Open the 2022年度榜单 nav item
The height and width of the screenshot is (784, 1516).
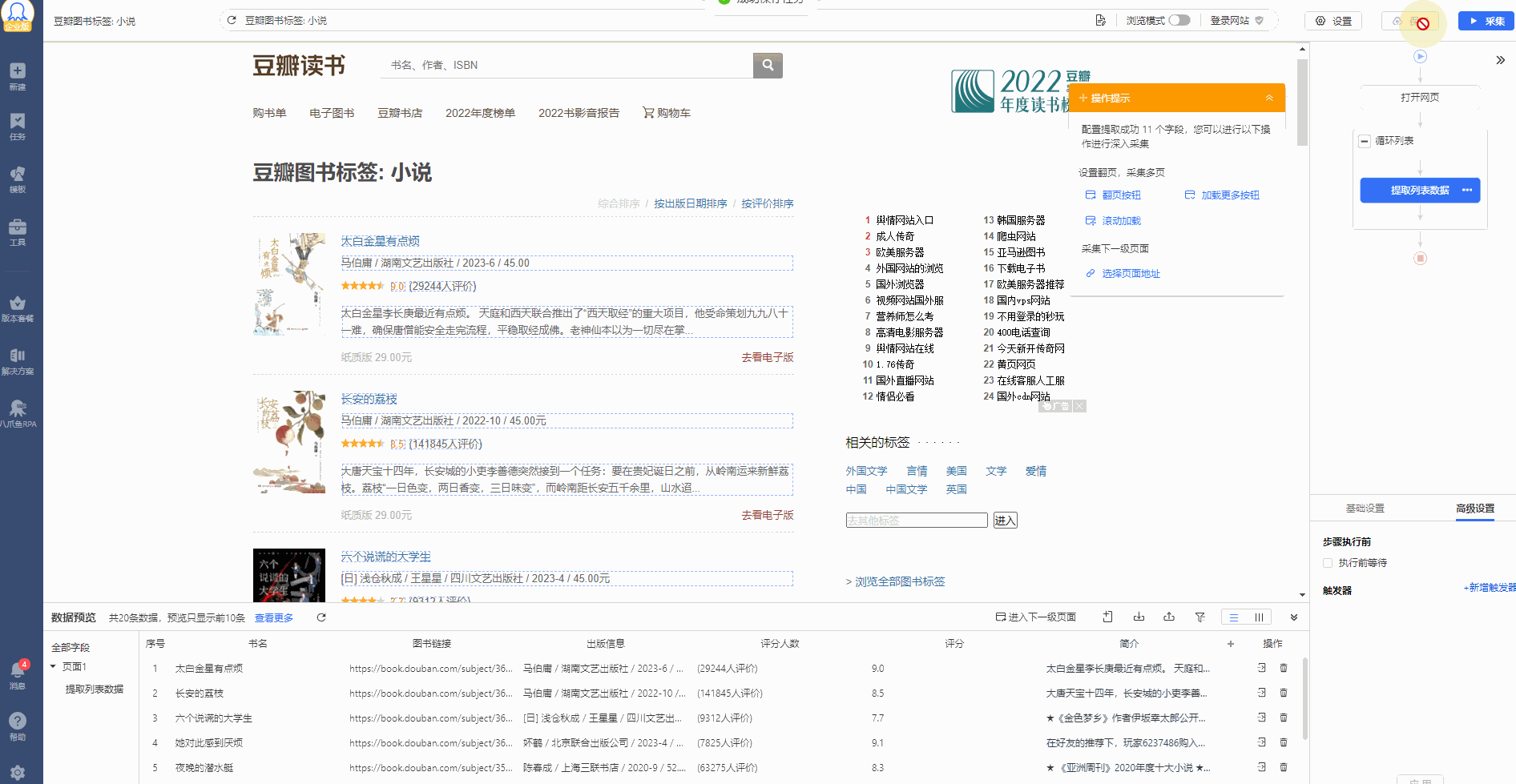click(480, 113)
